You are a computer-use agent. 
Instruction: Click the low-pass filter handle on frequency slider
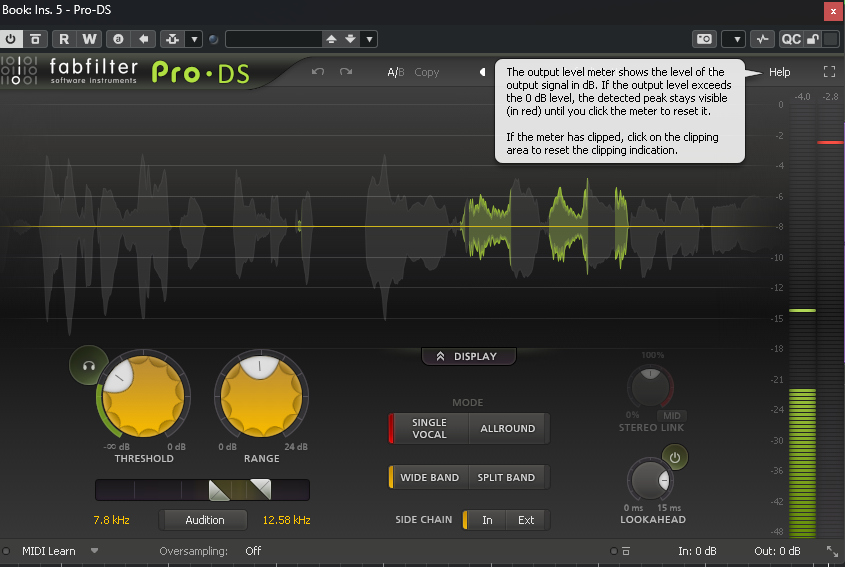261,489
